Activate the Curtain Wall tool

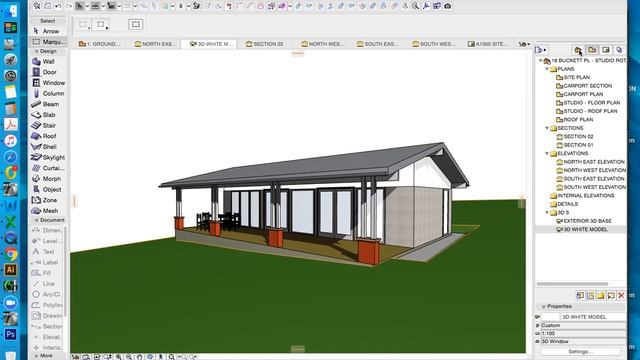tap(48, 168)
